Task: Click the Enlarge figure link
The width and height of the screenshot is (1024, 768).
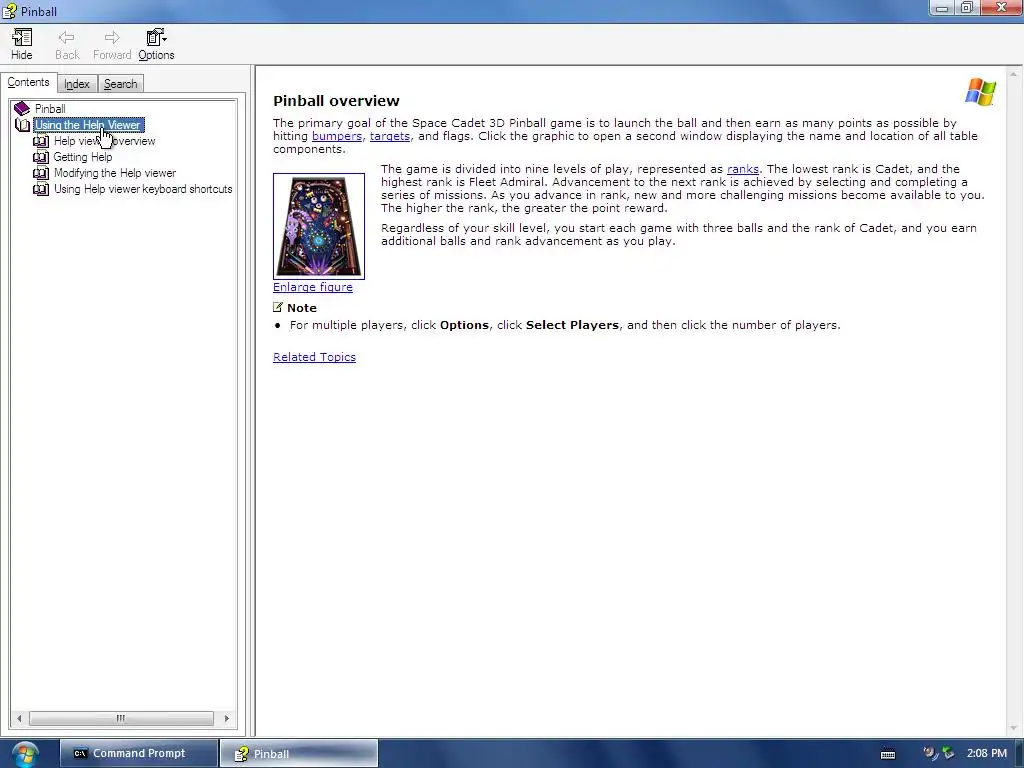Action: click(x=313, y=287)
